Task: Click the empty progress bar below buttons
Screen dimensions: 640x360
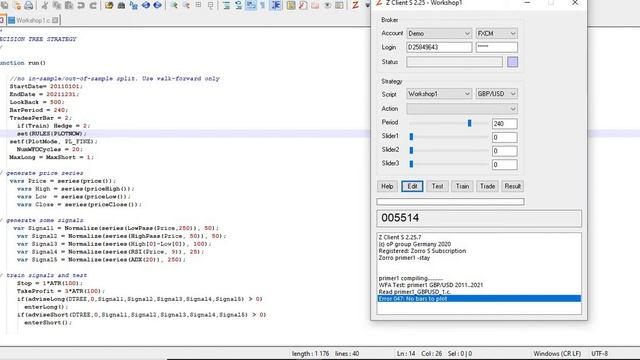Action: coord(450,202)
